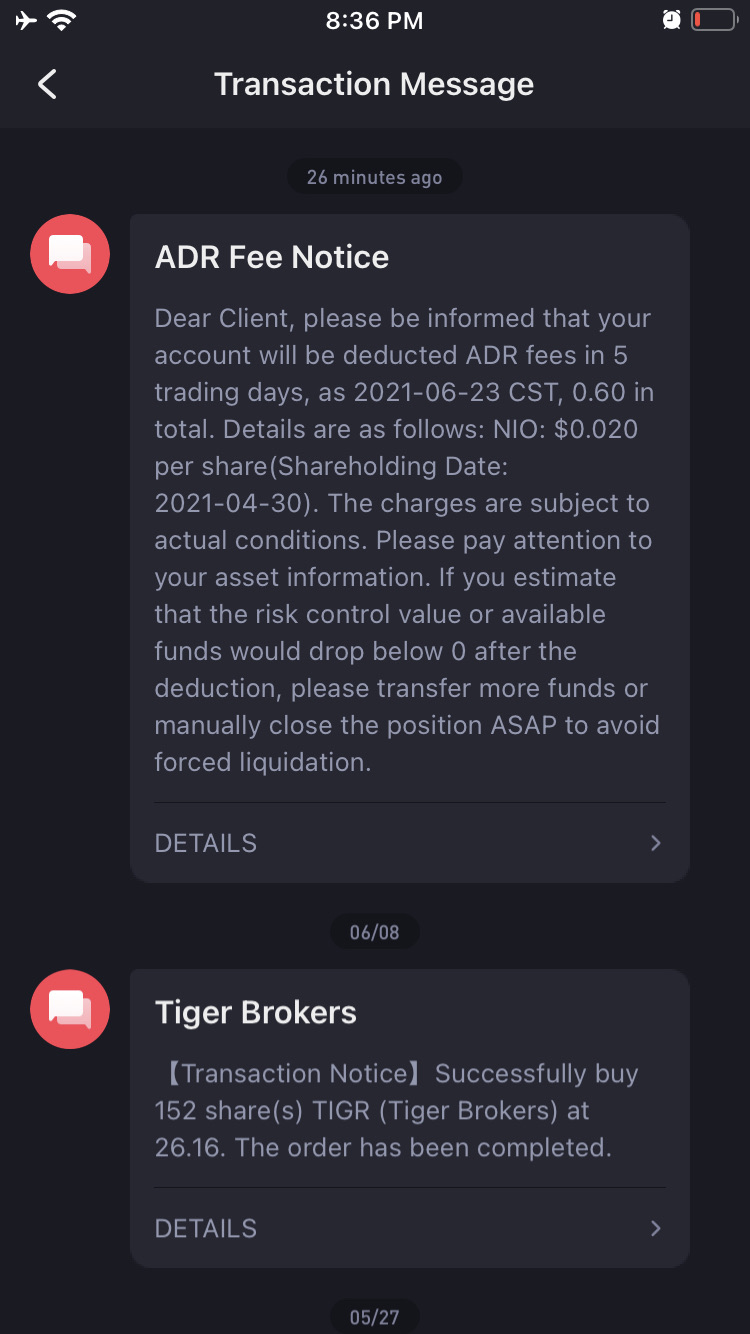The width and height of the screenshot is (750, 1334).
Task: Tap the battery indicator icon
Action: pos(714,20)
